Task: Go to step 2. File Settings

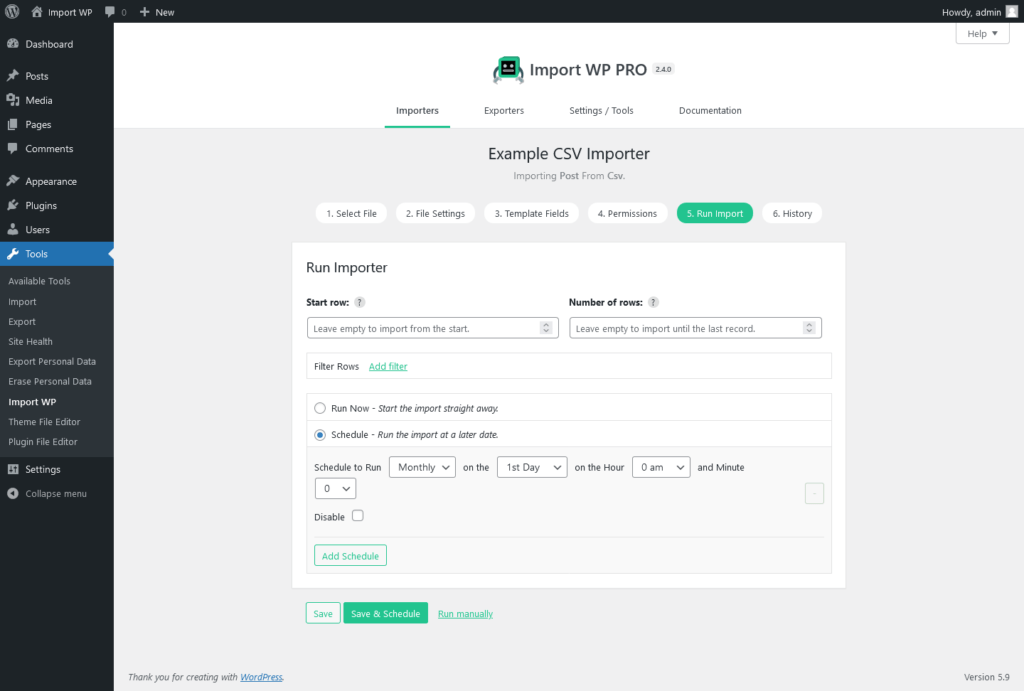Action: [436, 214]
